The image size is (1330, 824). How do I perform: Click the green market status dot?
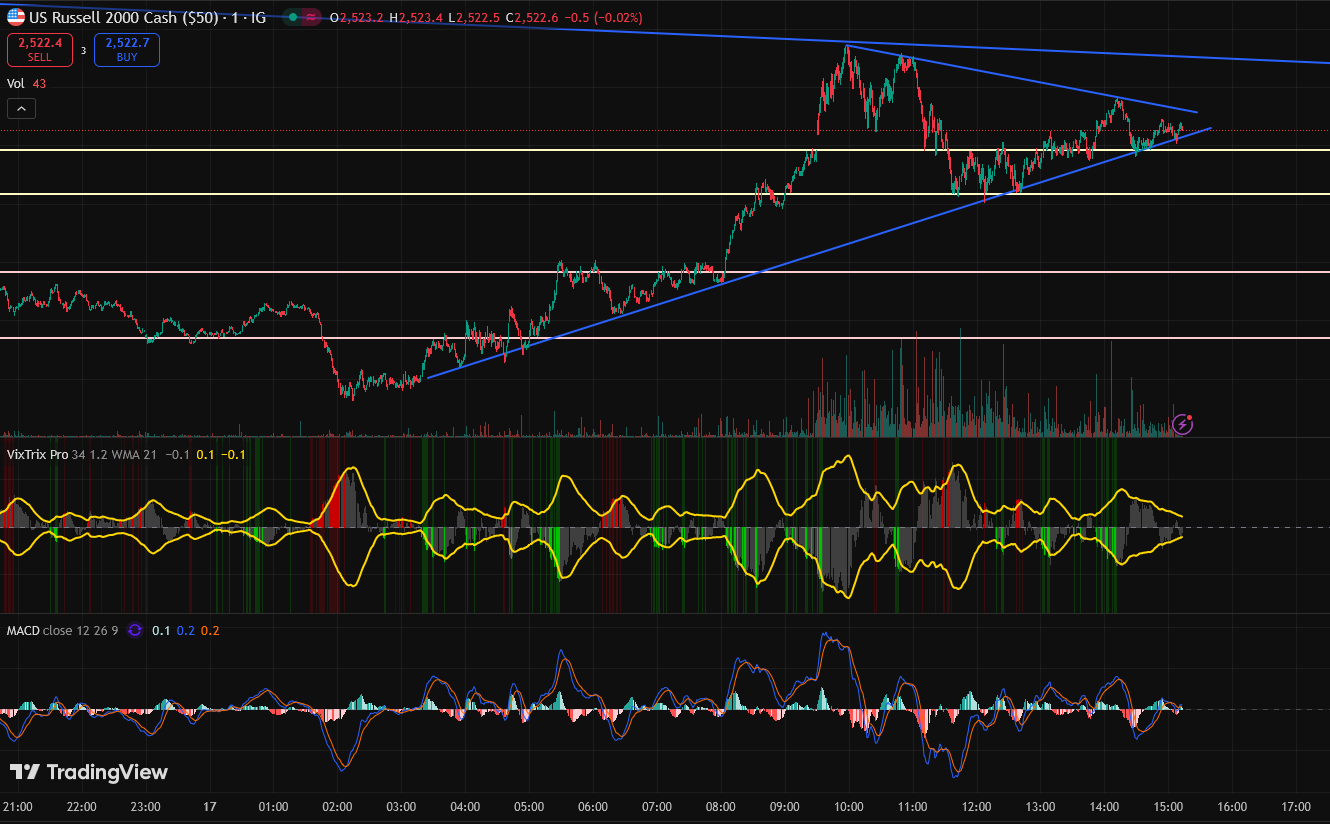pyautogui.click(x=292, y=18)
